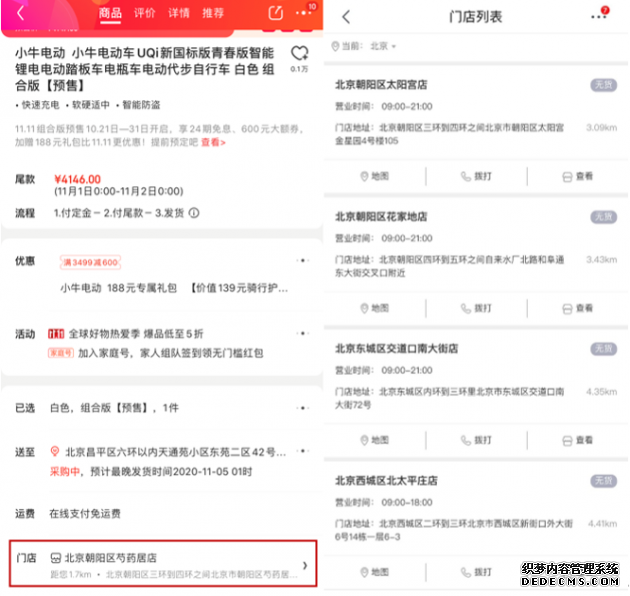Tap the delivery address pin icon
The height and width of the screenshot is (596, 630).
click(55, 451)
